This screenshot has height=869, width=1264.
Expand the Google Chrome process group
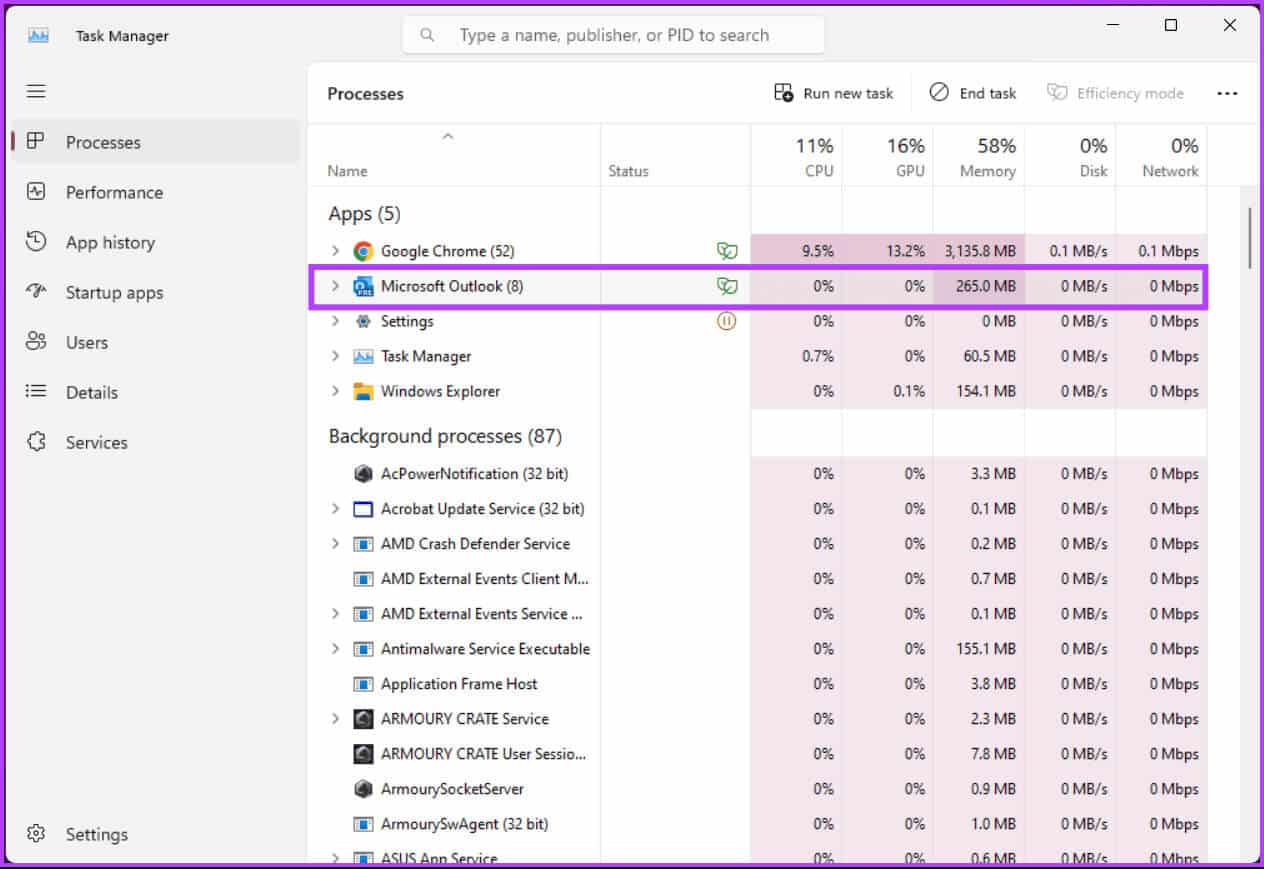(335, 251)
